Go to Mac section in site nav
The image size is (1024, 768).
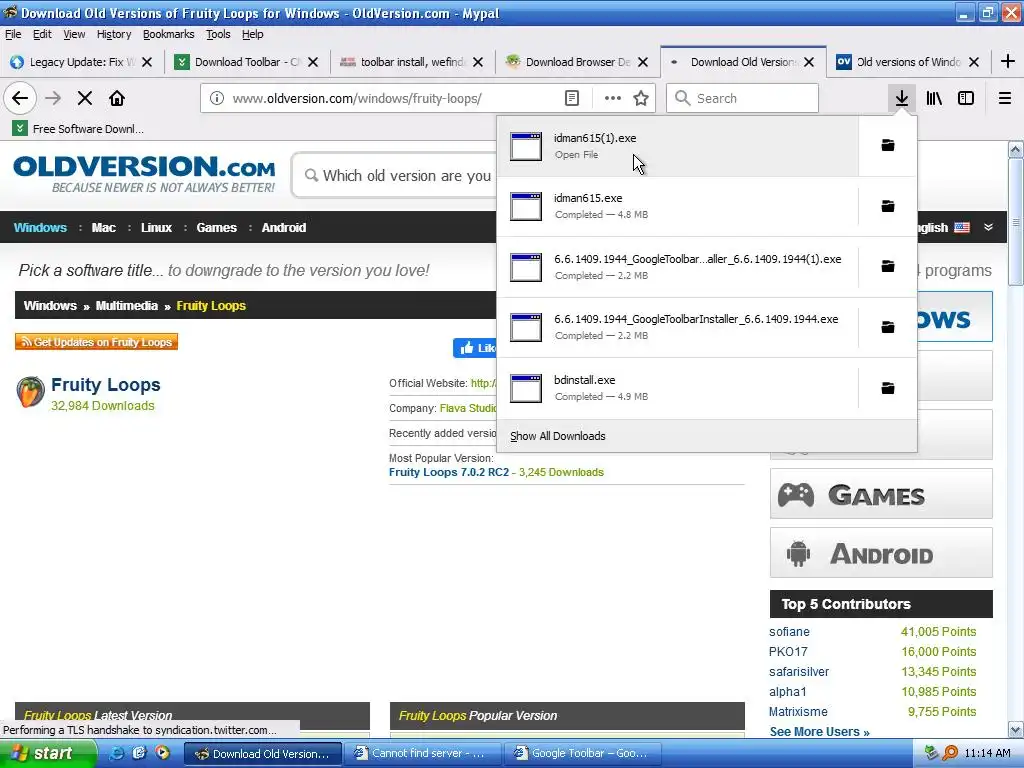pos(104,228)
